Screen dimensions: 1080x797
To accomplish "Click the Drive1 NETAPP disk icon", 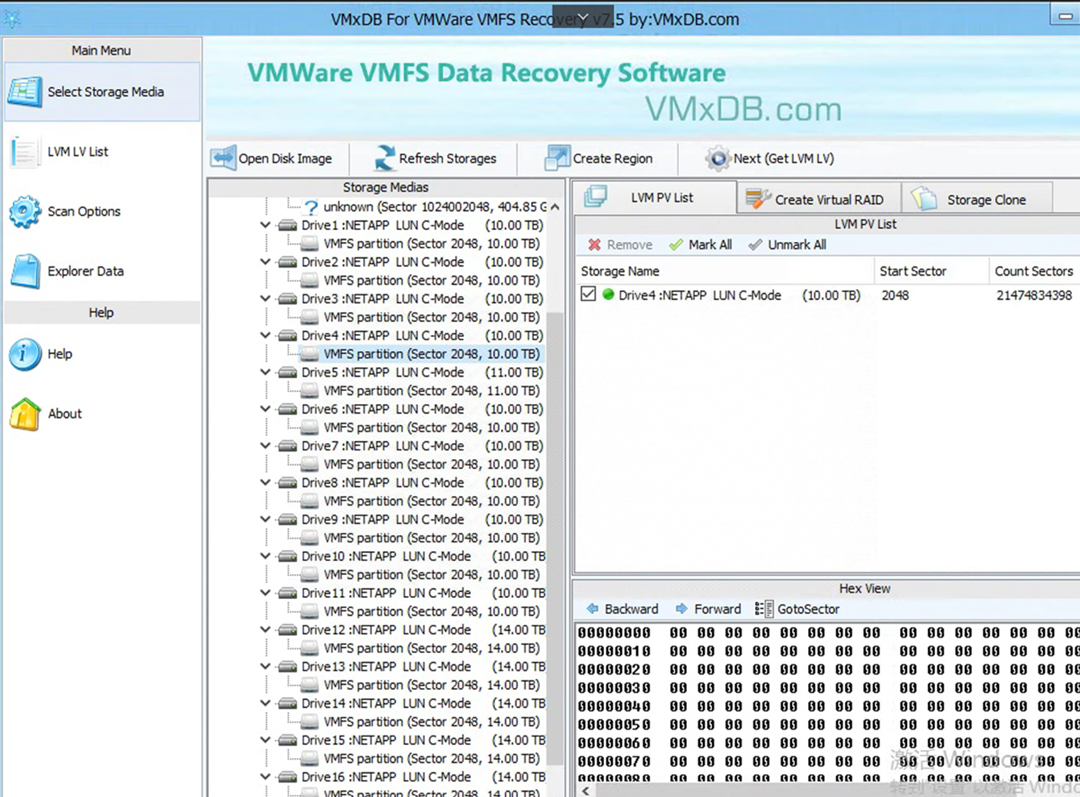I will tap(287, 225).
